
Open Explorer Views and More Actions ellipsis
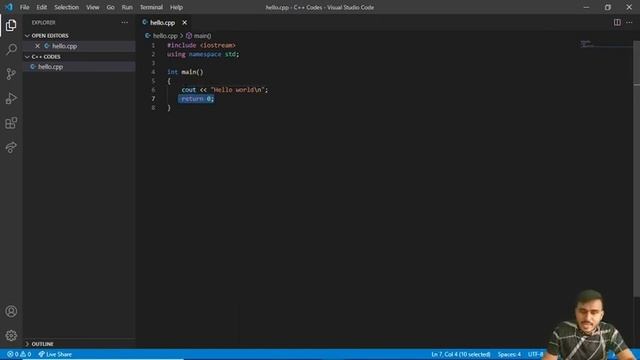(x=124, y=22)
